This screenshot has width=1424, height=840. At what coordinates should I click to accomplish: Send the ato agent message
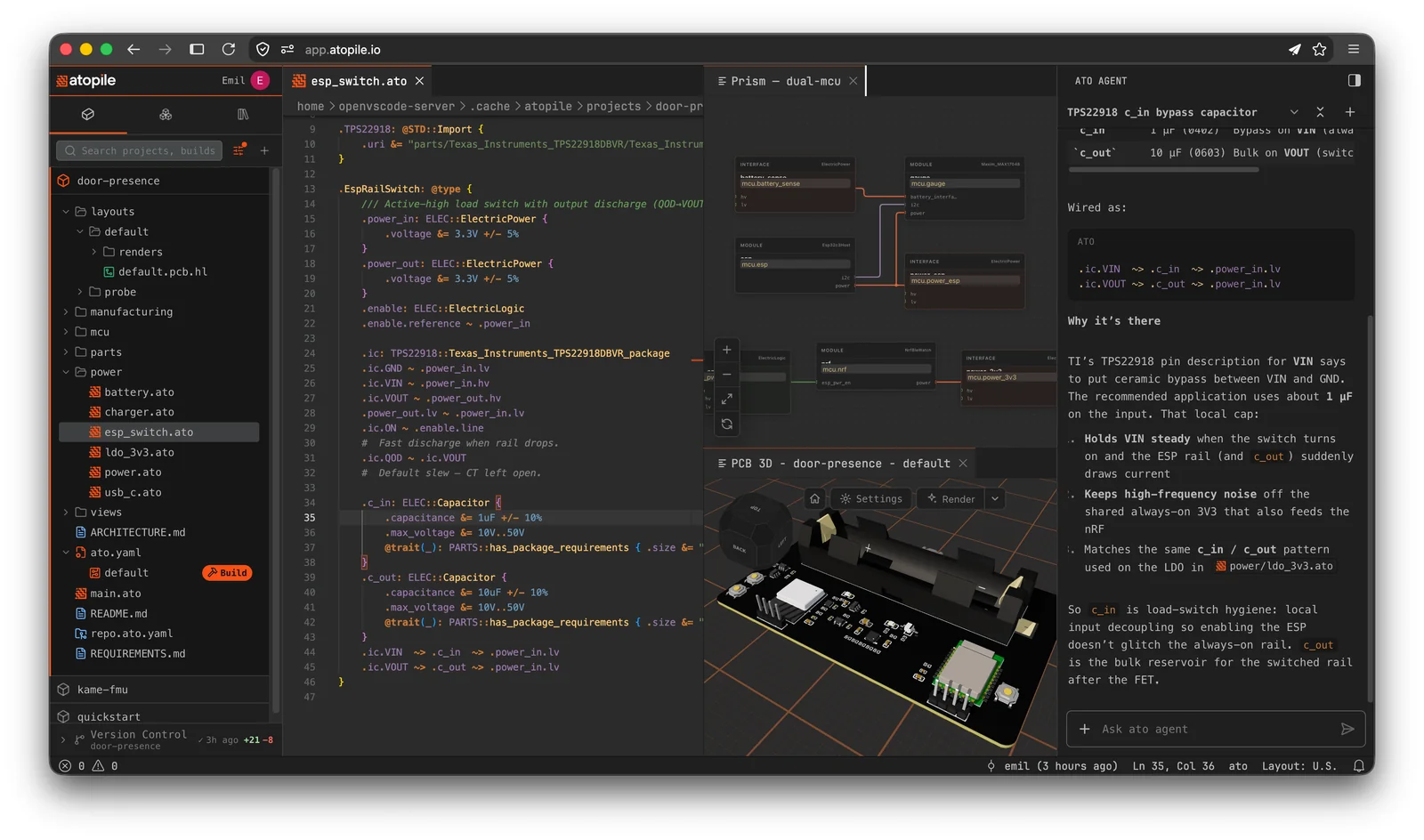(1347, 729)
